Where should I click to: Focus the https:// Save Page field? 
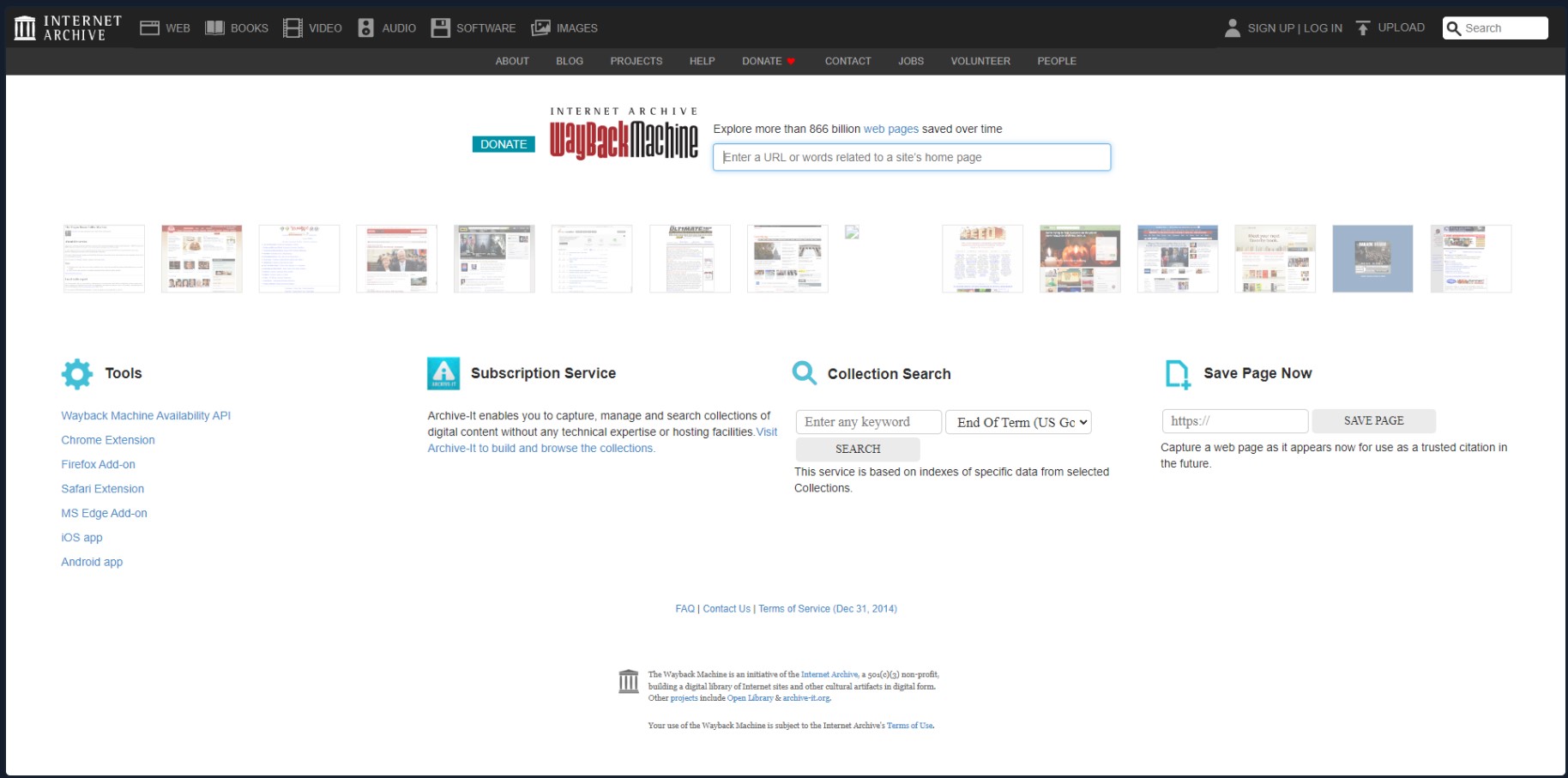click(x=1234, y=421)
